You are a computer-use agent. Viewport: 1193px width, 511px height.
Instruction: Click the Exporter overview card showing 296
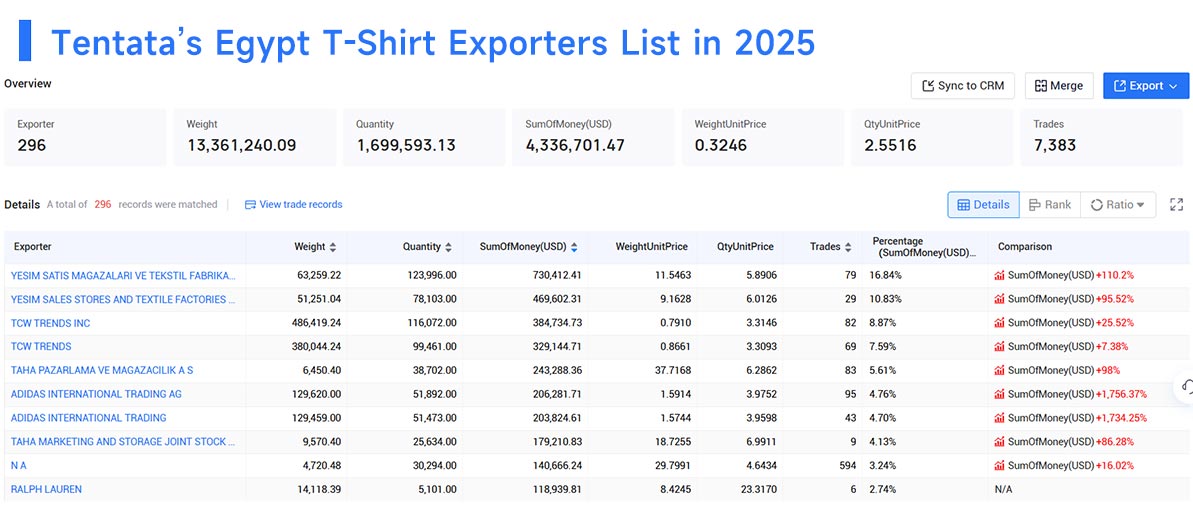point(85,137)
